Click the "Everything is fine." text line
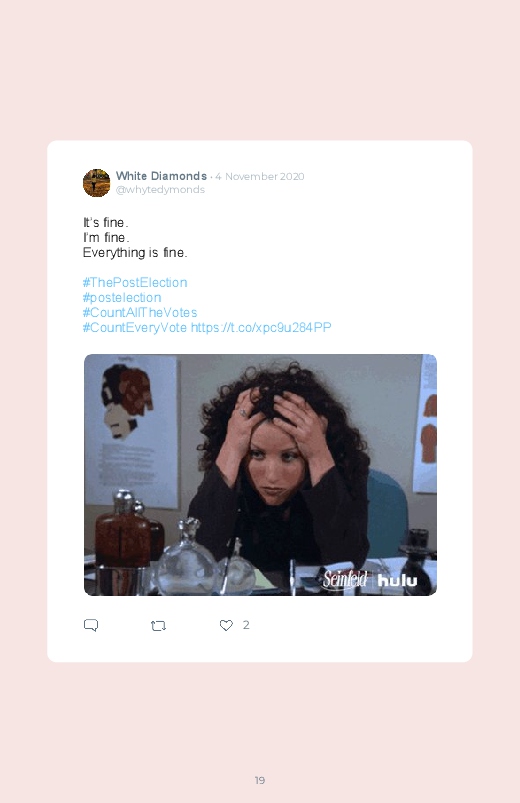520x803 pixels. coord(135,252)
